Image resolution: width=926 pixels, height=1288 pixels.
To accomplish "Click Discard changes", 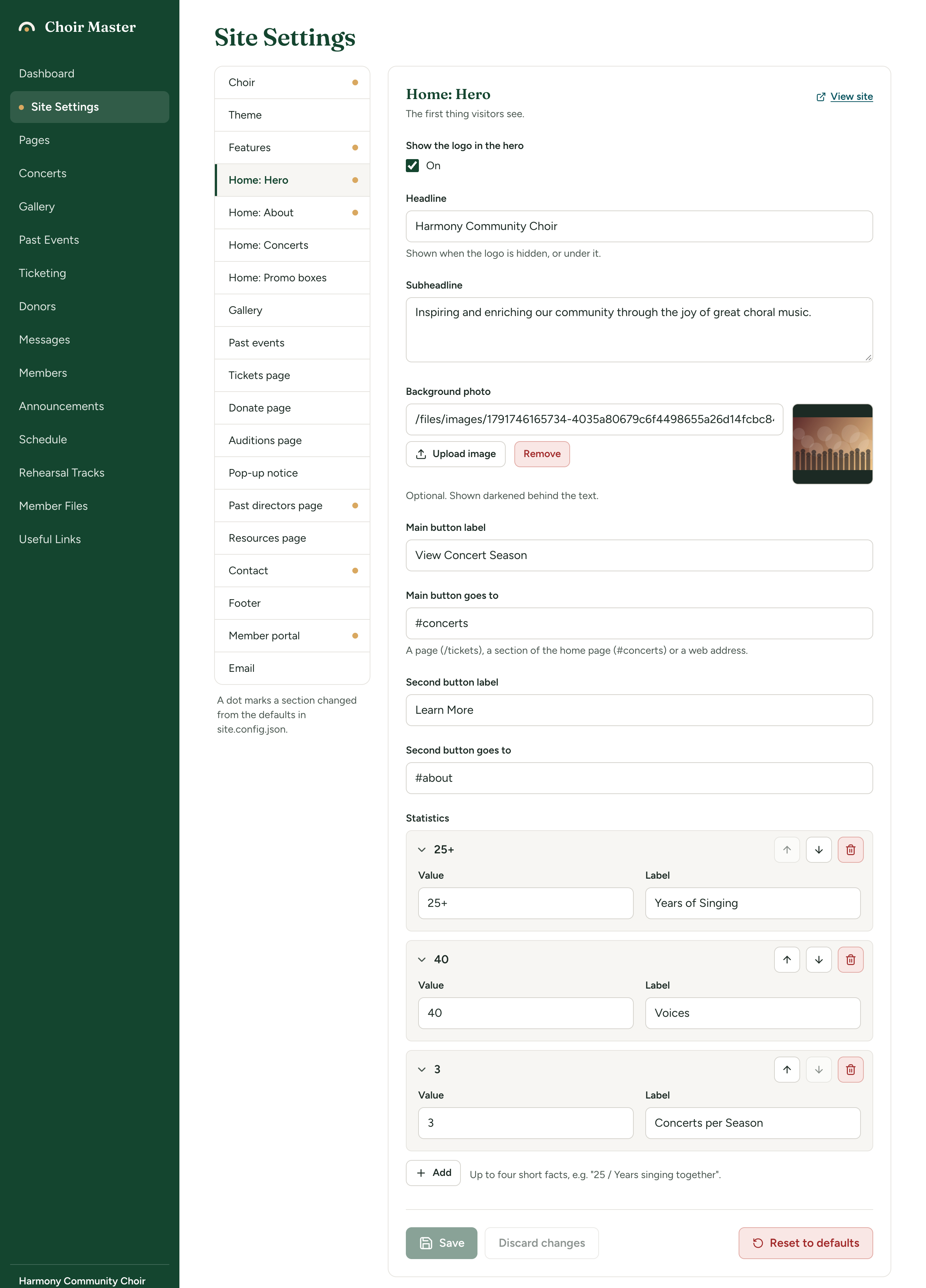I will coord(541,1243).
